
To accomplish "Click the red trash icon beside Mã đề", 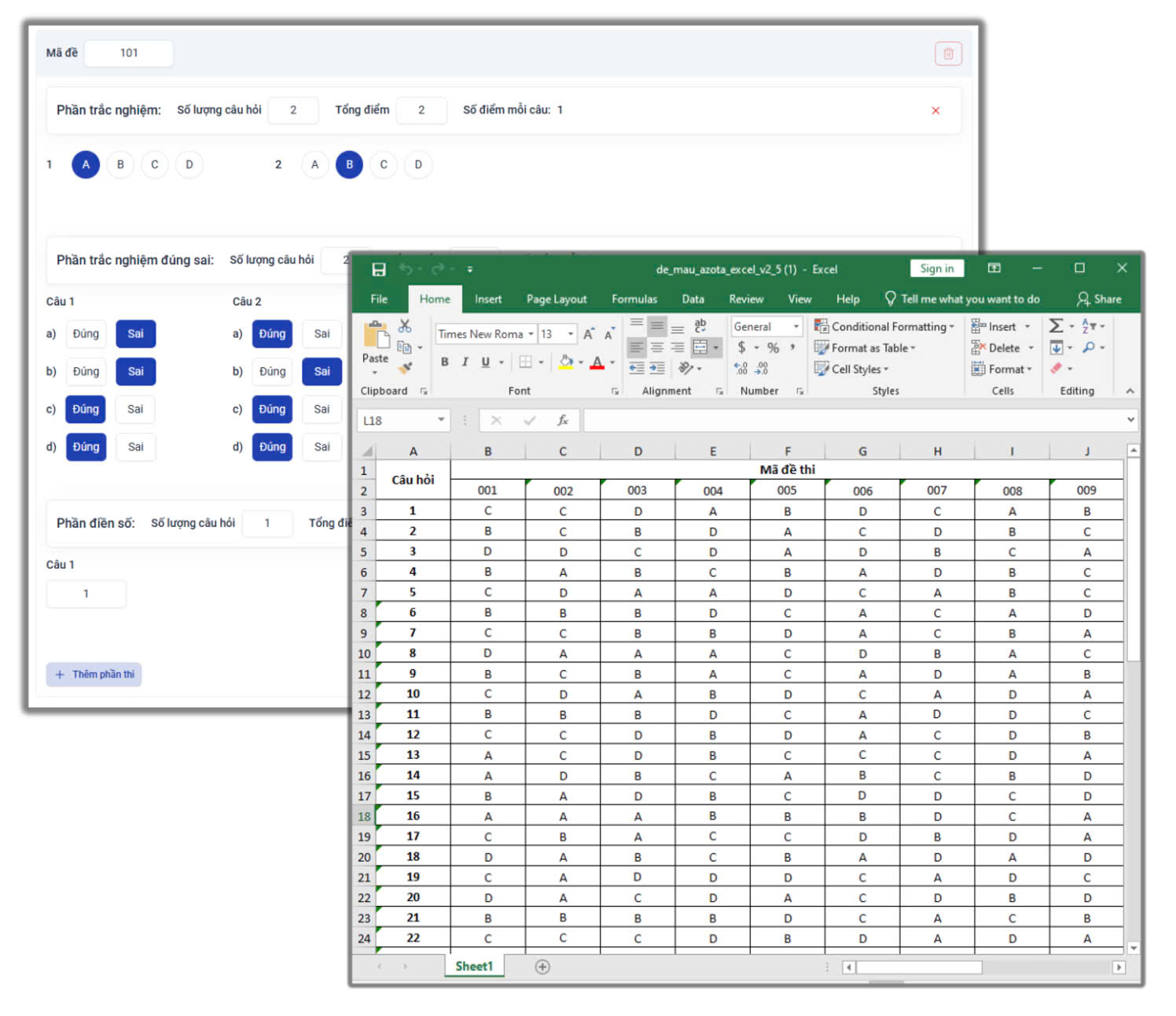I will coord(948,53).
